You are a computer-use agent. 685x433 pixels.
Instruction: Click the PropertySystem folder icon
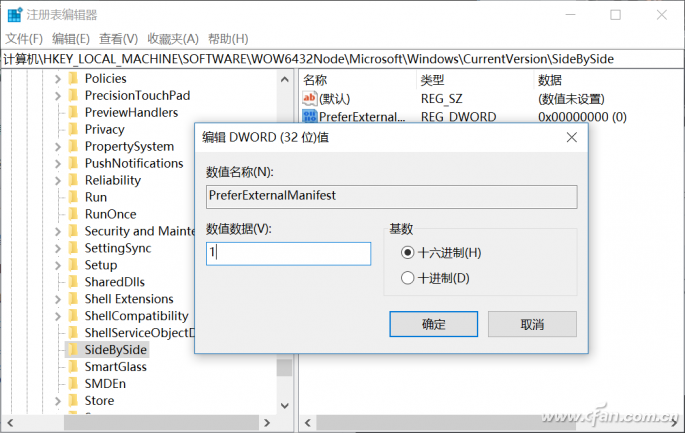coord(73,146)
